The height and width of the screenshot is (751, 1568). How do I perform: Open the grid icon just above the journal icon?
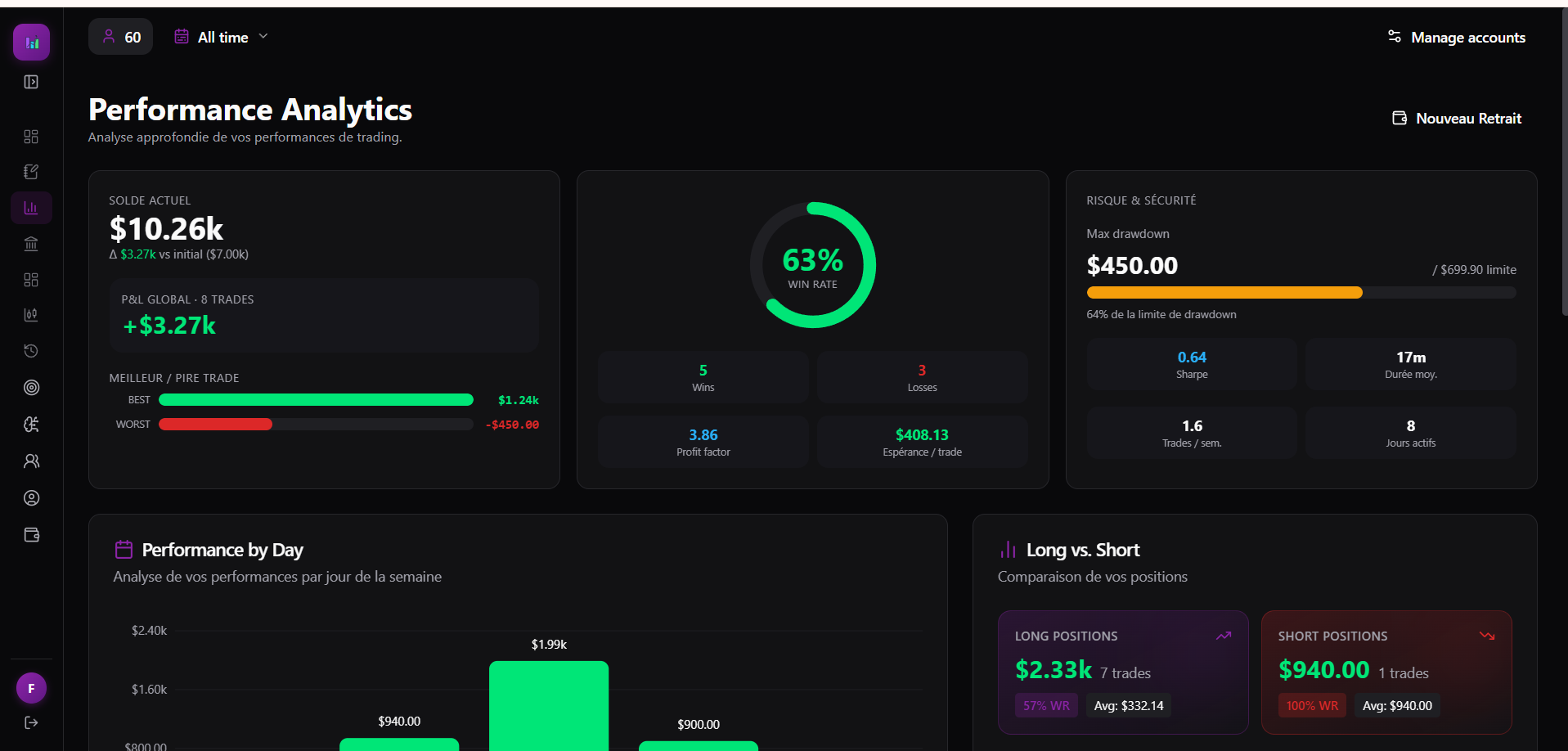click(x=31, y=137)
